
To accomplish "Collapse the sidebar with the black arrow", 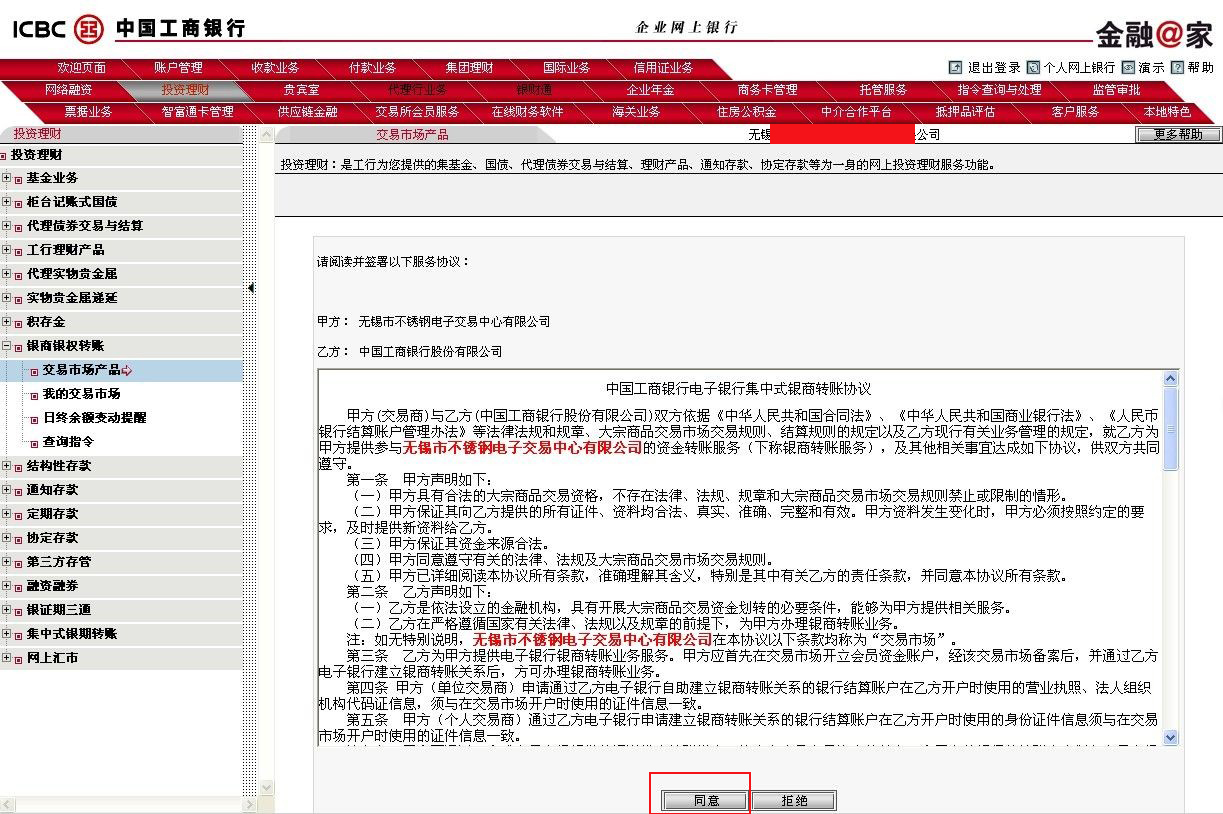I will [x=251, y=288].
